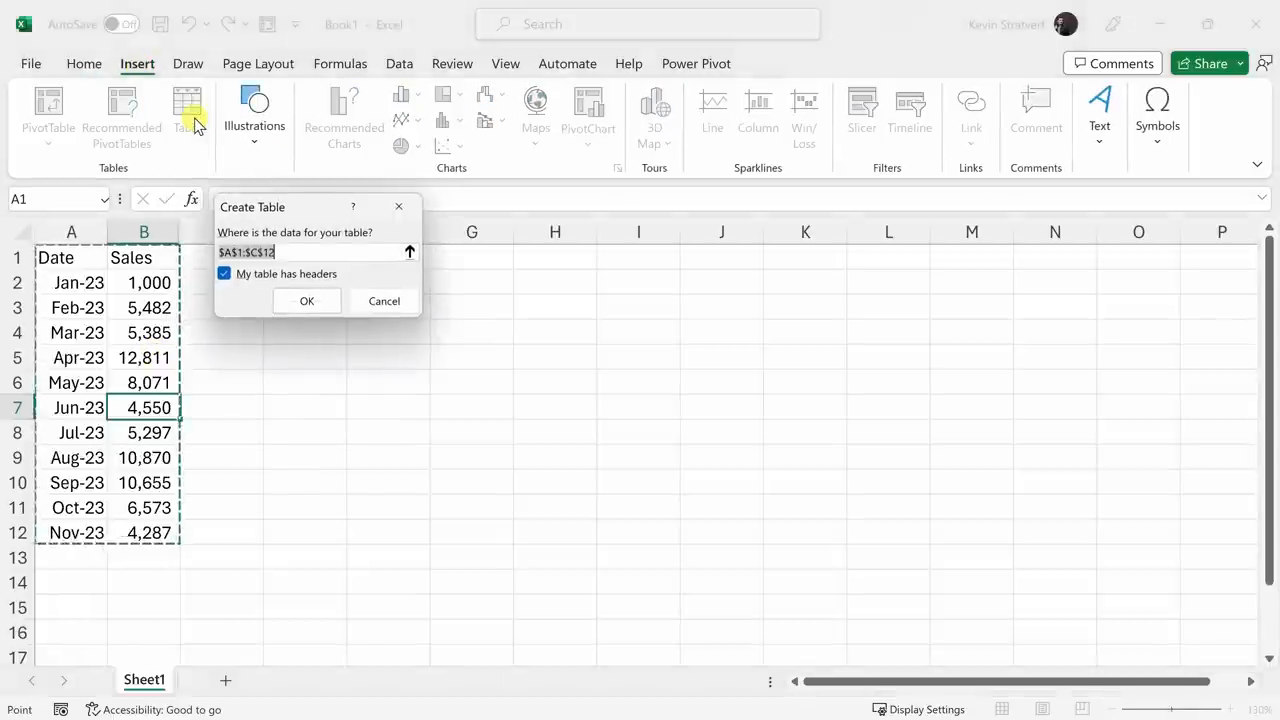Click OK in Create Table dialog
Screen dimensions: 1280x720
point(307,301)
